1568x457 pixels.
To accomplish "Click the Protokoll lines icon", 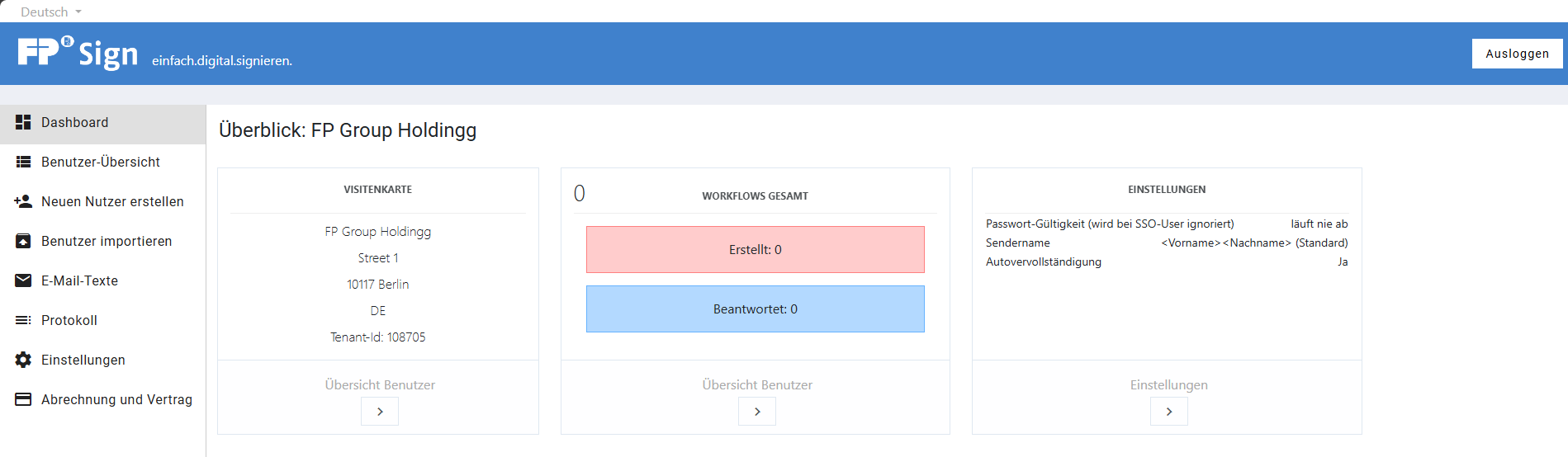I will point(23,320).
